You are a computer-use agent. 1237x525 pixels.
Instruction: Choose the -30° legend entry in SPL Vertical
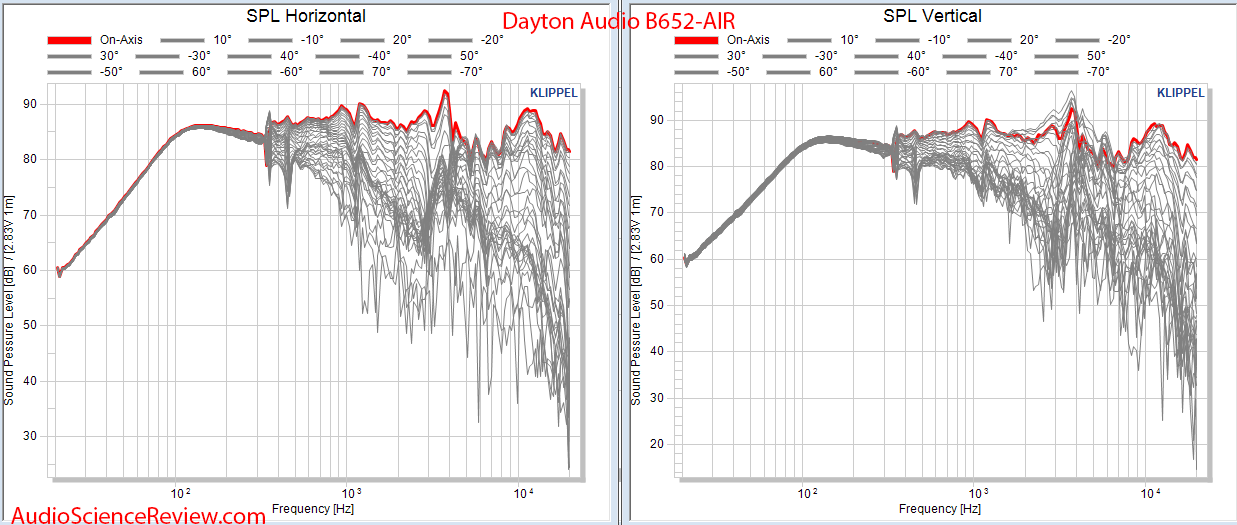[799, 56]
